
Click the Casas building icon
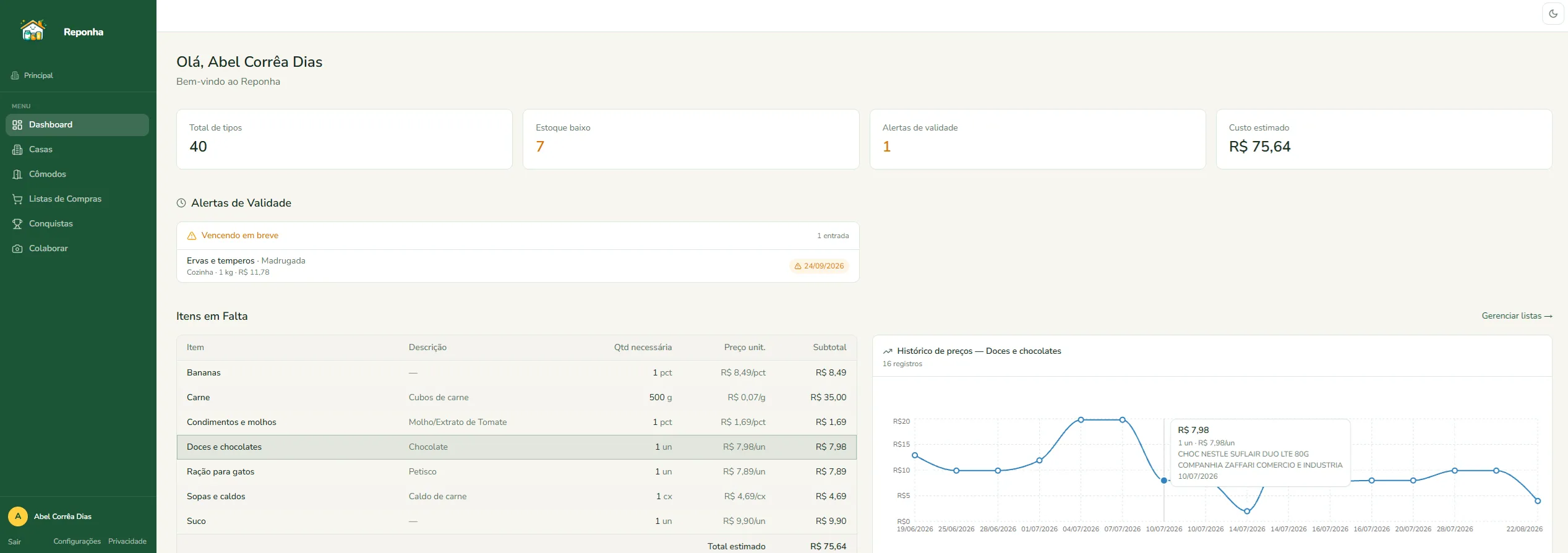(x=17, y=150)
